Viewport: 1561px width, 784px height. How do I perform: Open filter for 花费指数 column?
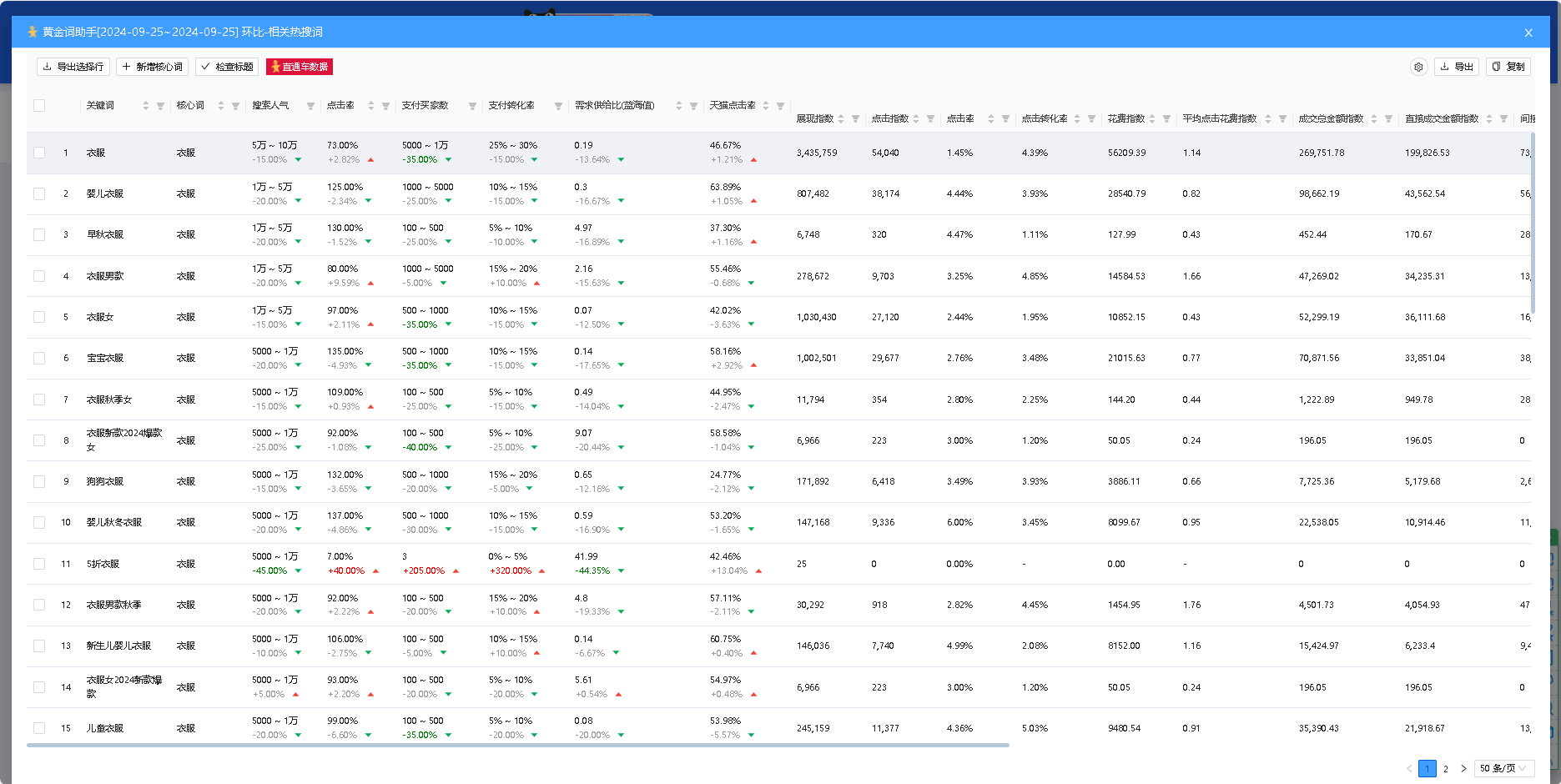click(1166, 119)
